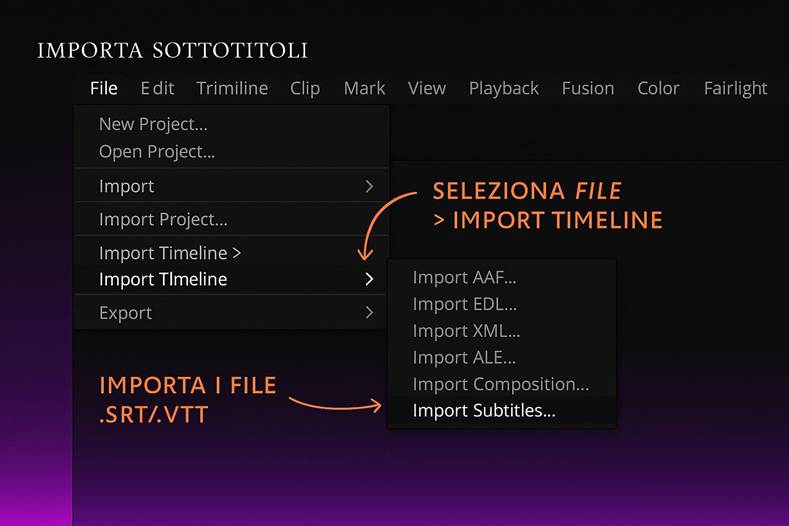Select Import XML... in submenu
This screenshot has height=526, width=789.
466,331
